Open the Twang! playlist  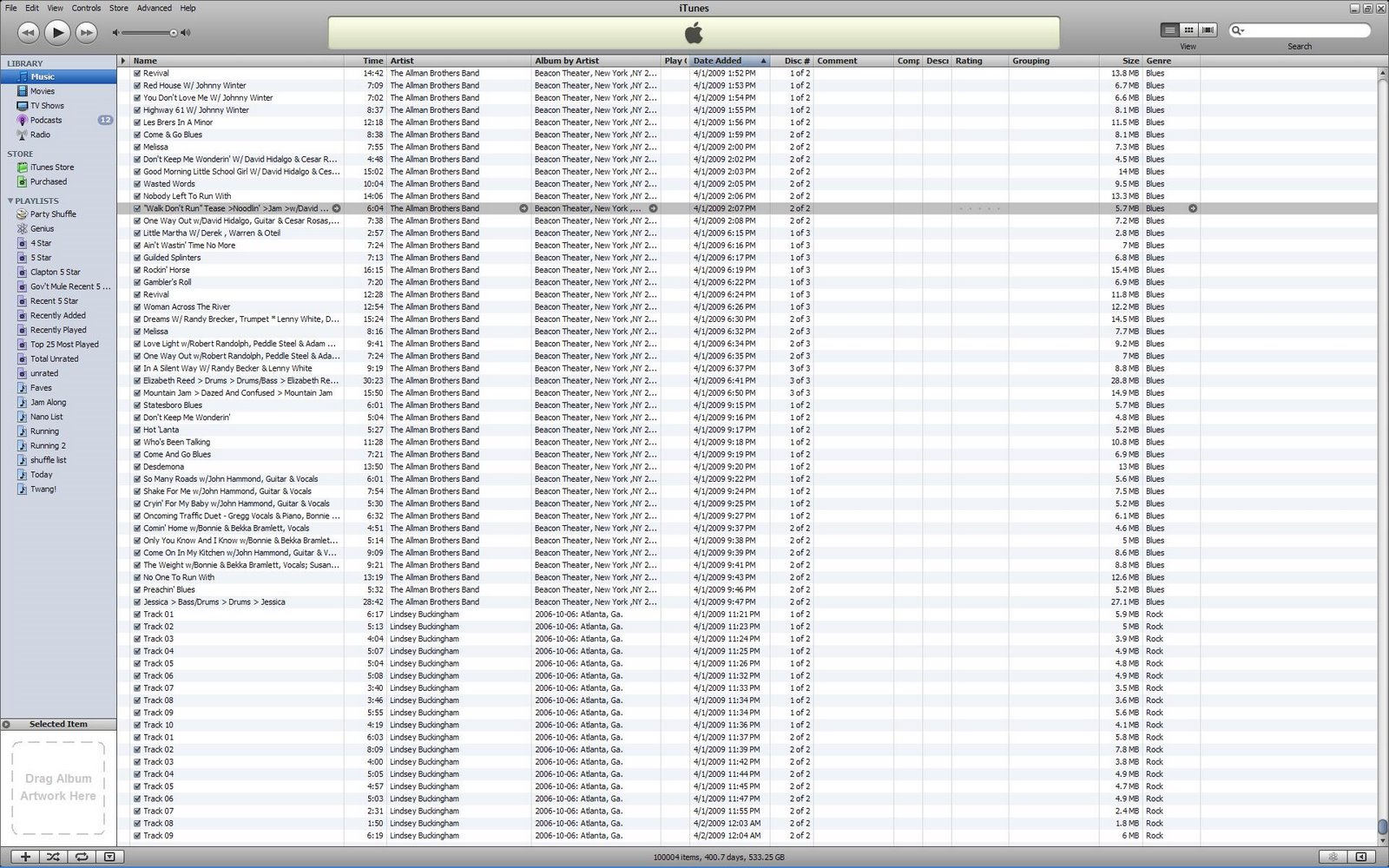pyautogui.click(x=58, y=489)
